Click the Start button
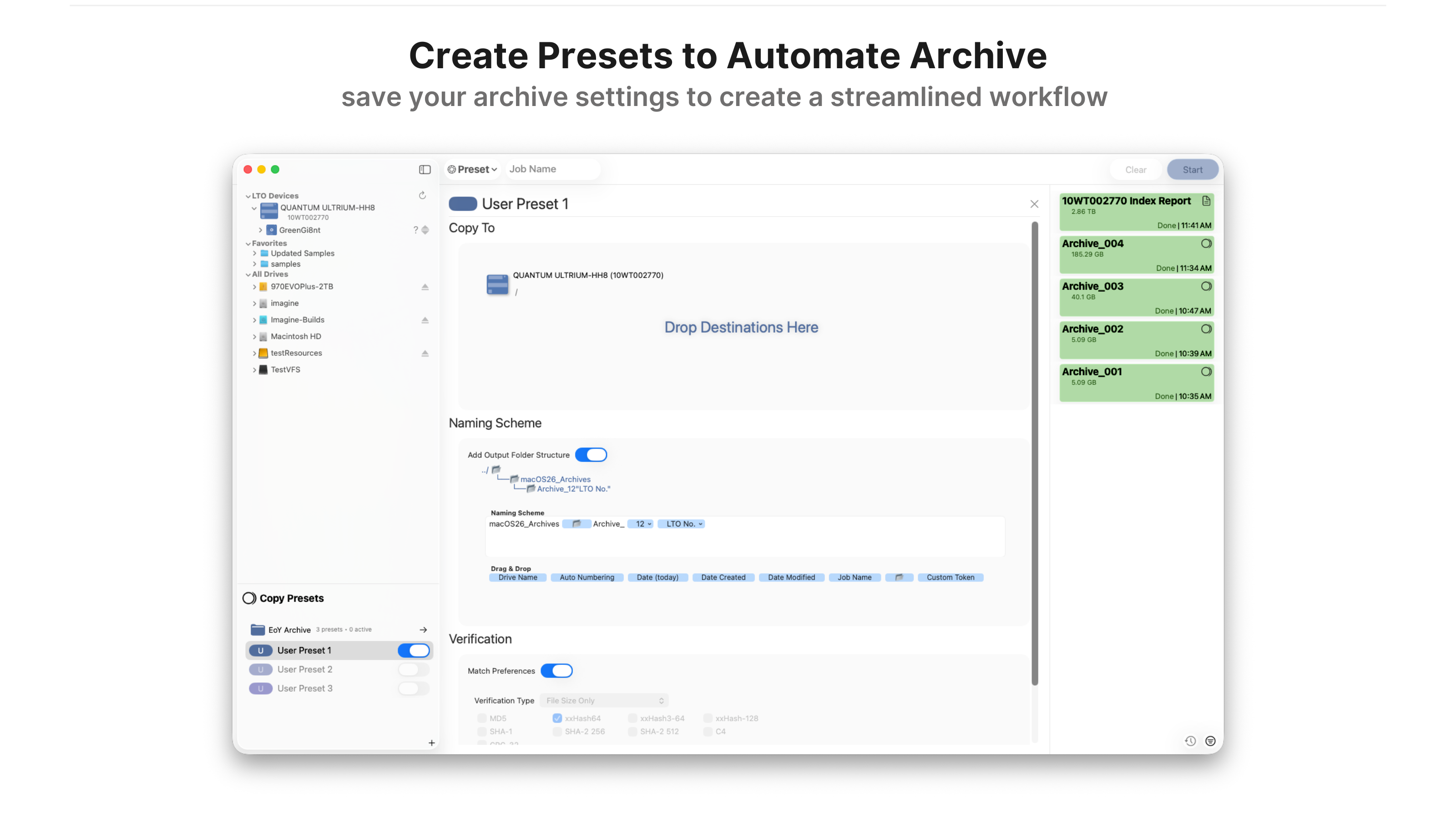Screen dimensions: 1456x819 (x=1192, y=170)
